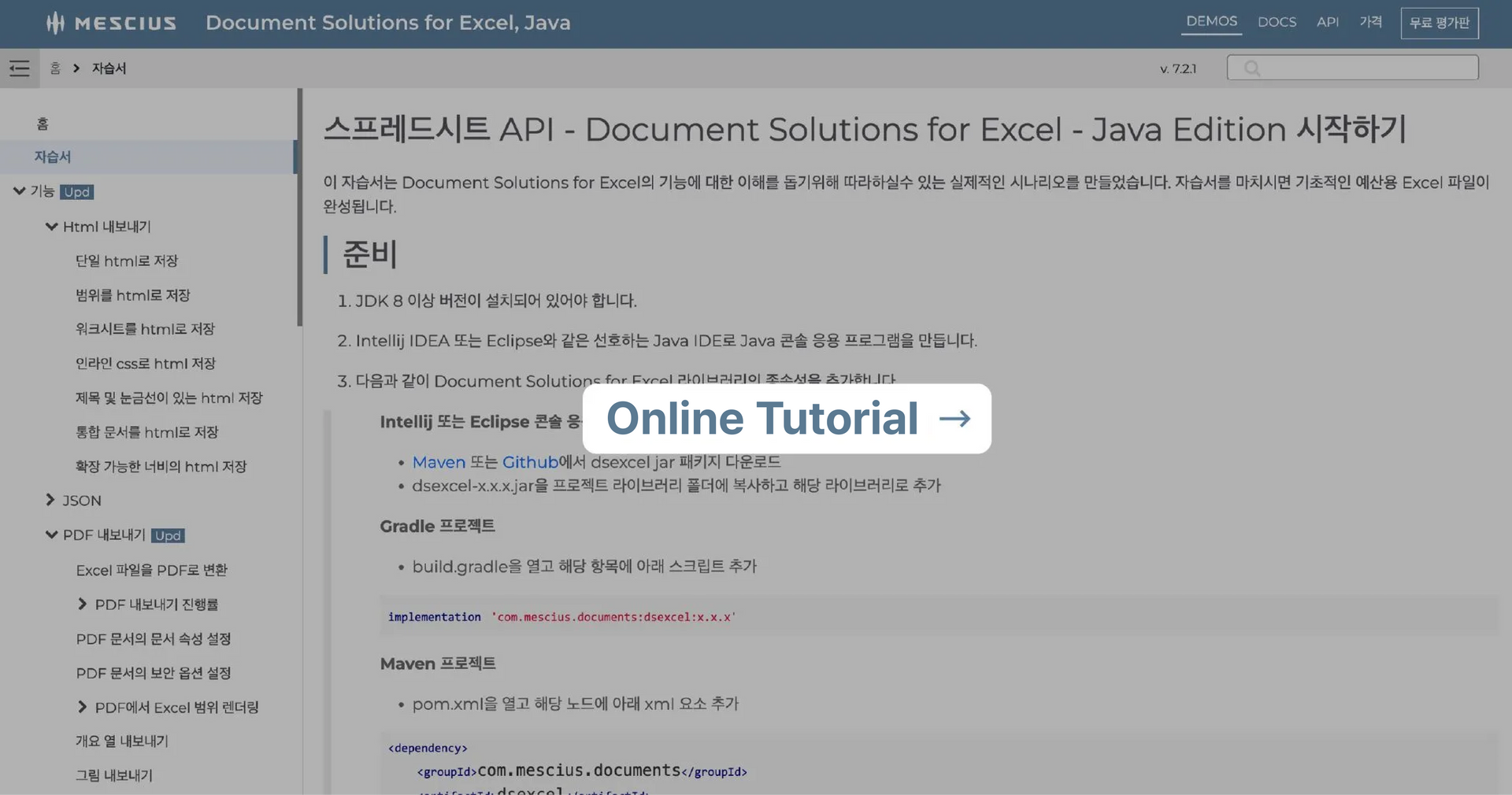Viewport: 1512px width, 795px height.
Task: Select 홈 in the sidebar tree
Action: 43,124
